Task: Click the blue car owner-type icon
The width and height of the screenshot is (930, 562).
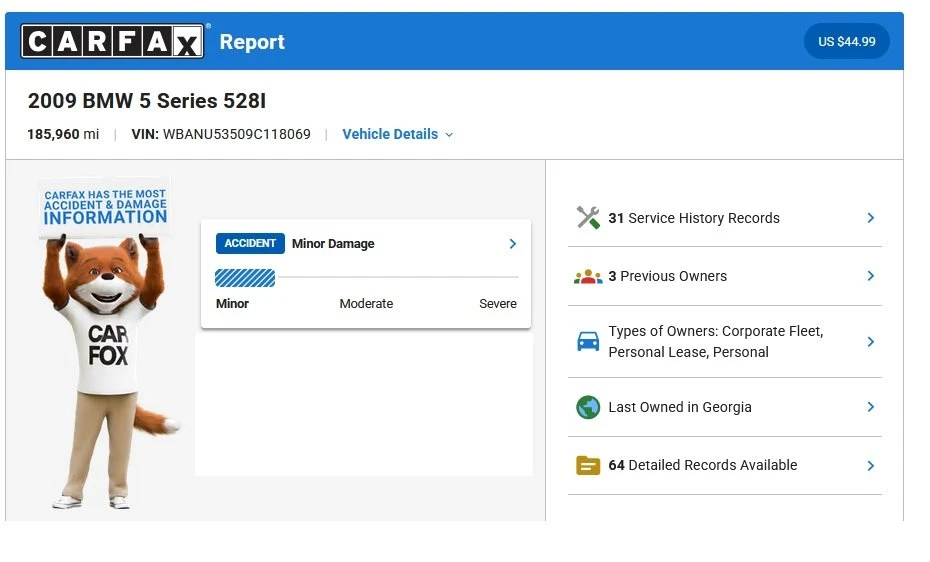Action: click(x=588, y=341)
